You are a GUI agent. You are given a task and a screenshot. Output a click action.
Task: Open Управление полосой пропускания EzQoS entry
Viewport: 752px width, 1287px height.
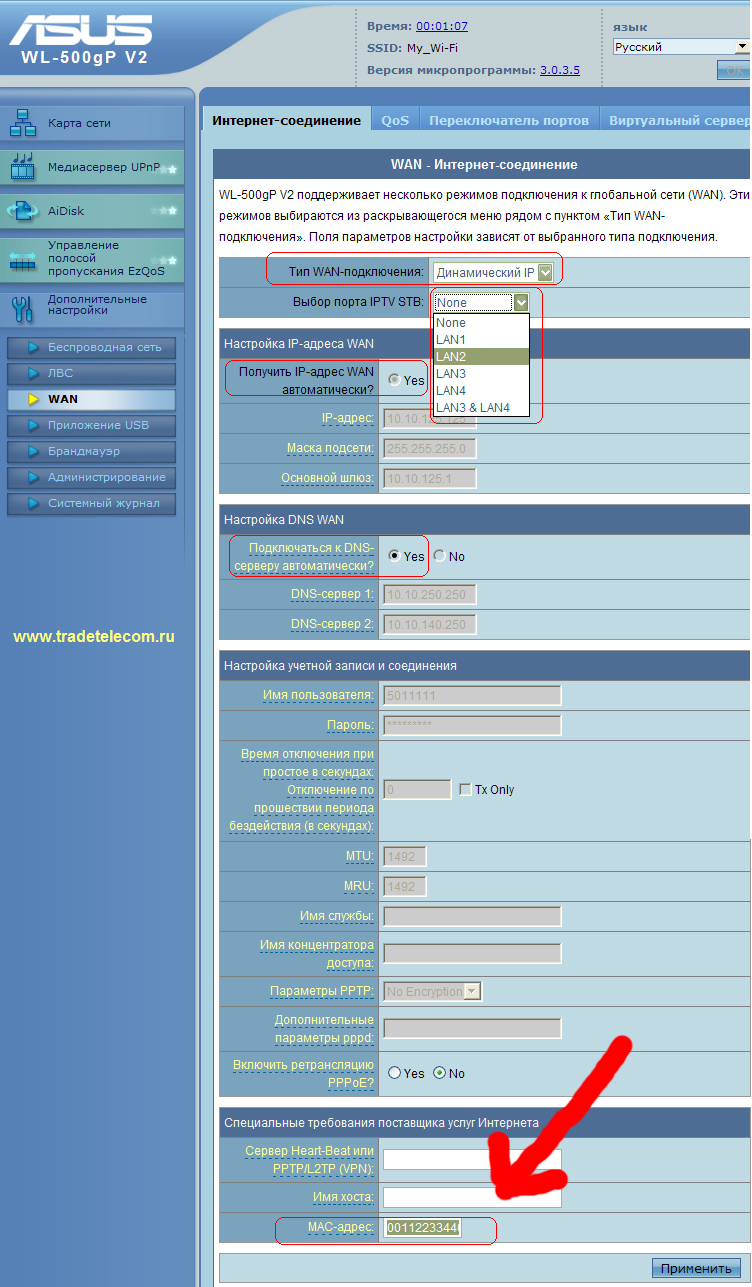[92, 259]
